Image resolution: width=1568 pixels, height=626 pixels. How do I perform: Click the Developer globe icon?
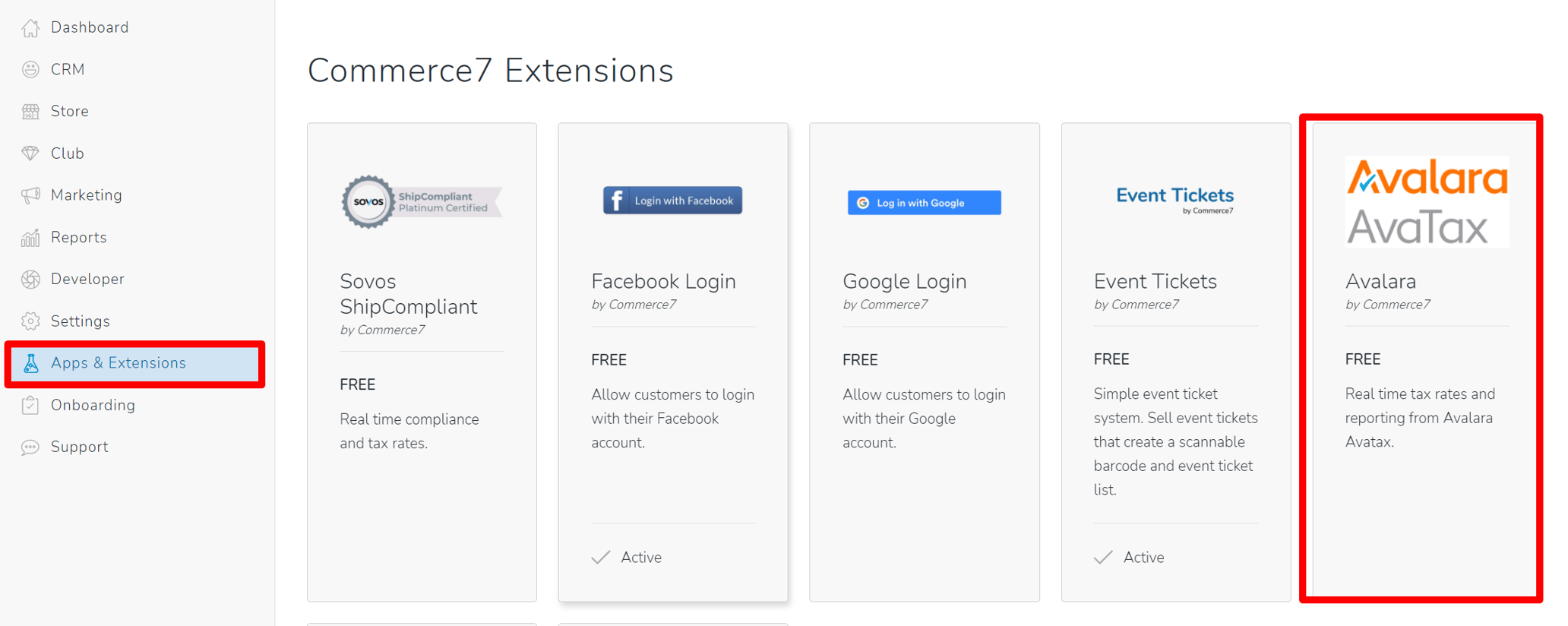click(30, 278)
